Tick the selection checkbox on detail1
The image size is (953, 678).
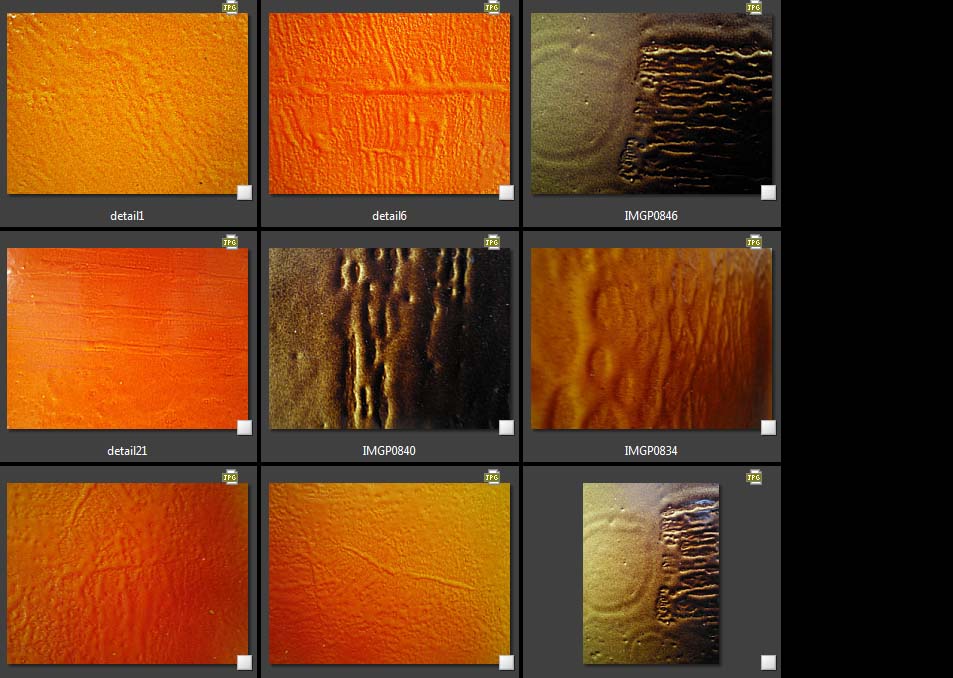coord(244,193)
